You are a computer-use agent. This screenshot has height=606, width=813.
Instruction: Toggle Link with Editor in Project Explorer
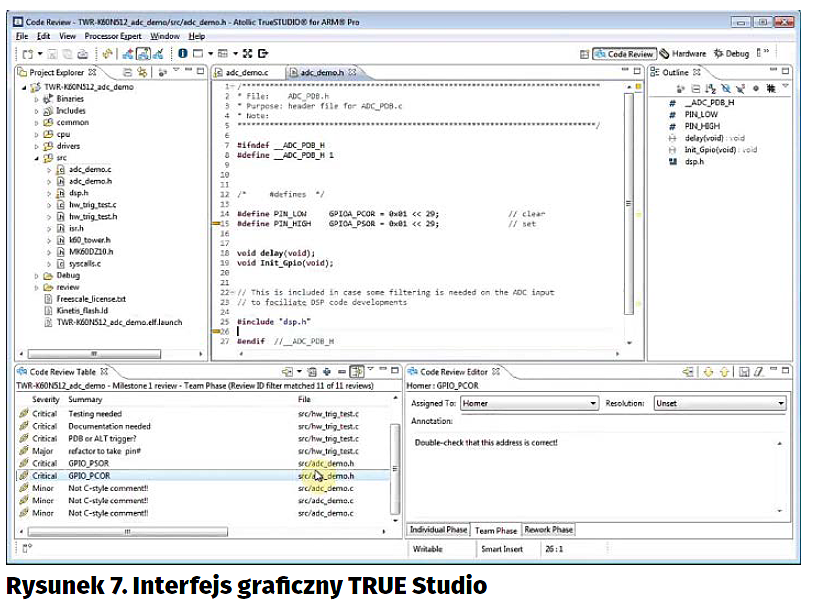144,73
